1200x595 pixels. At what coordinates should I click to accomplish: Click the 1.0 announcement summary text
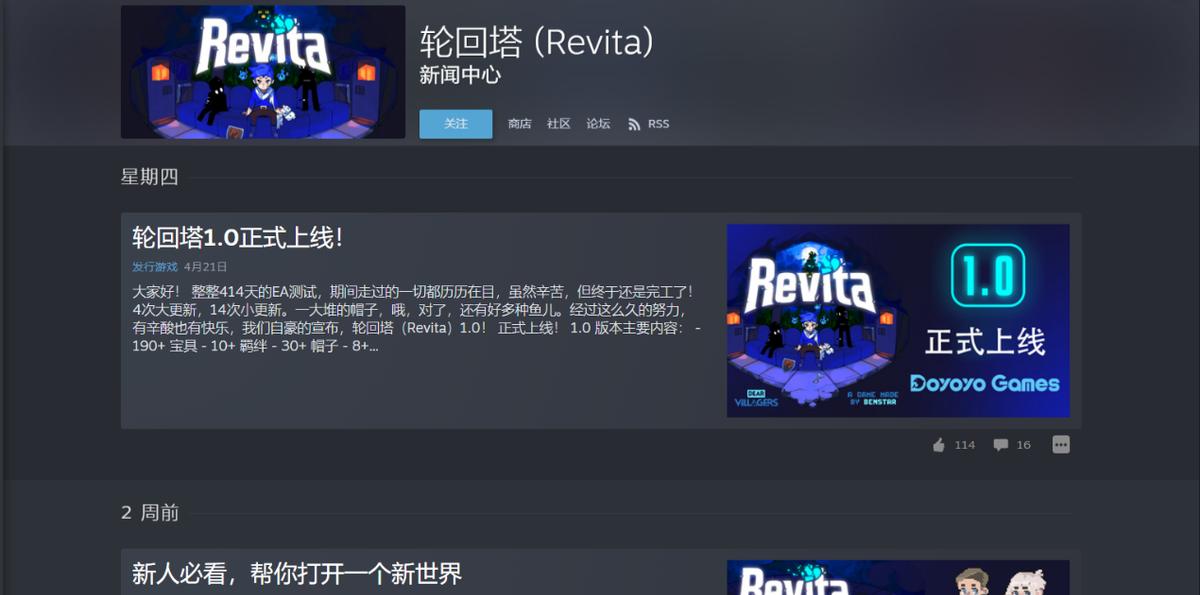(418, 318)
